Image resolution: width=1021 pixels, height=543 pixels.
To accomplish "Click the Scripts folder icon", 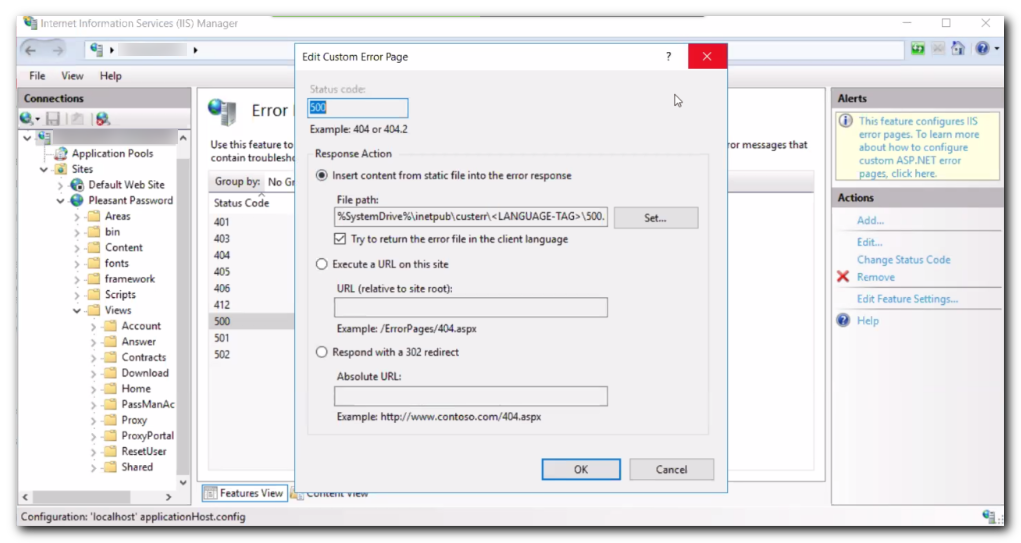I will 94,294.
